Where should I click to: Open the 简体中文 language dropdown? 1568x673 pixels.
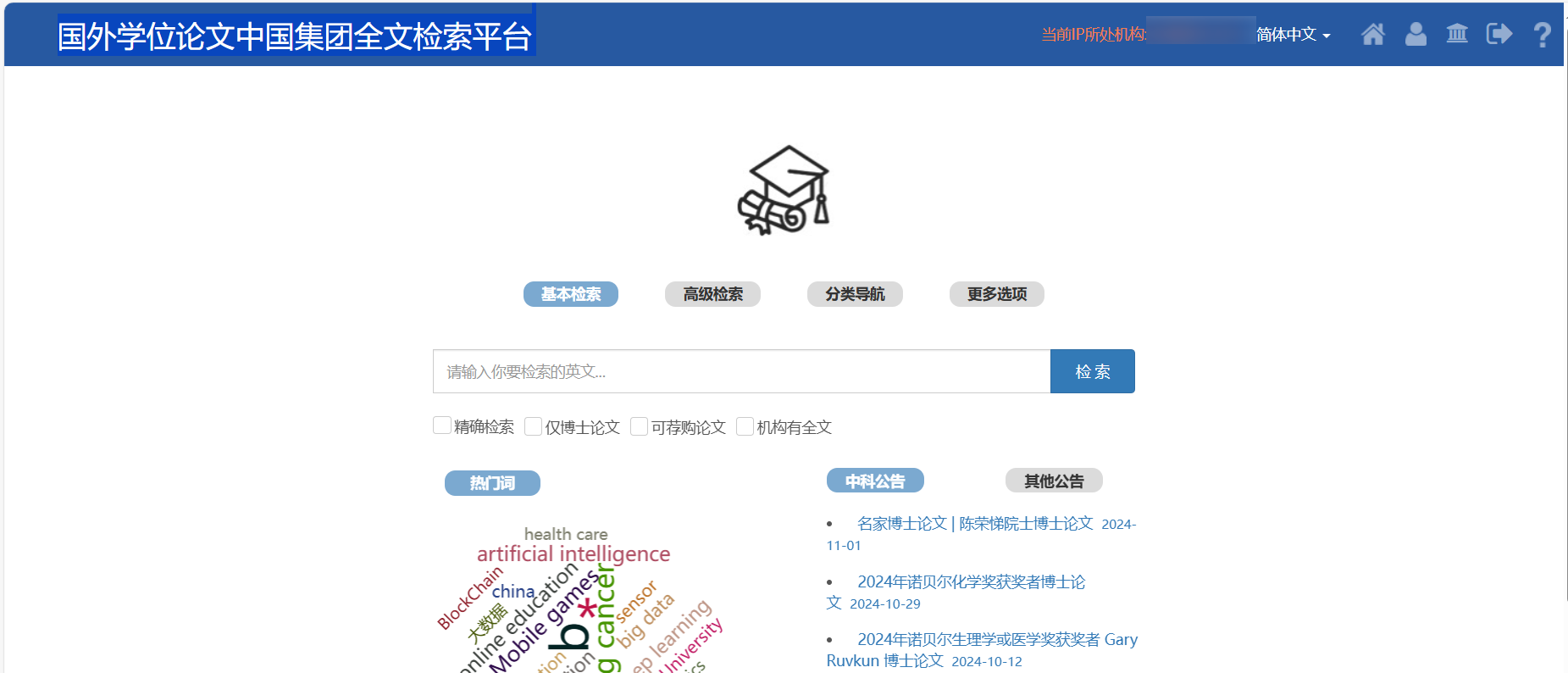click(x=1293, y=35)
